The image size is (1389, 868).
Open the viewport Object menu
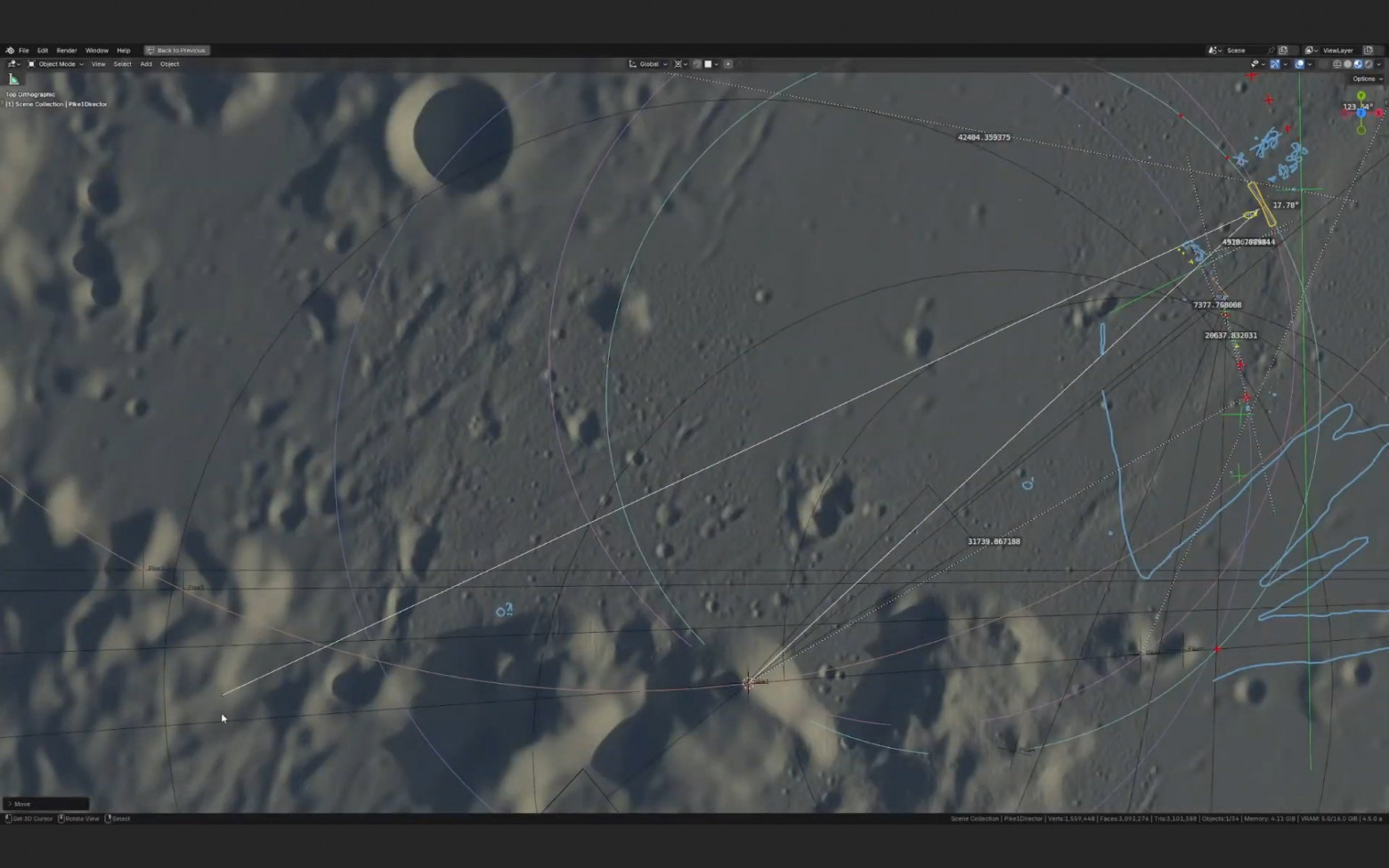(170, 64)
